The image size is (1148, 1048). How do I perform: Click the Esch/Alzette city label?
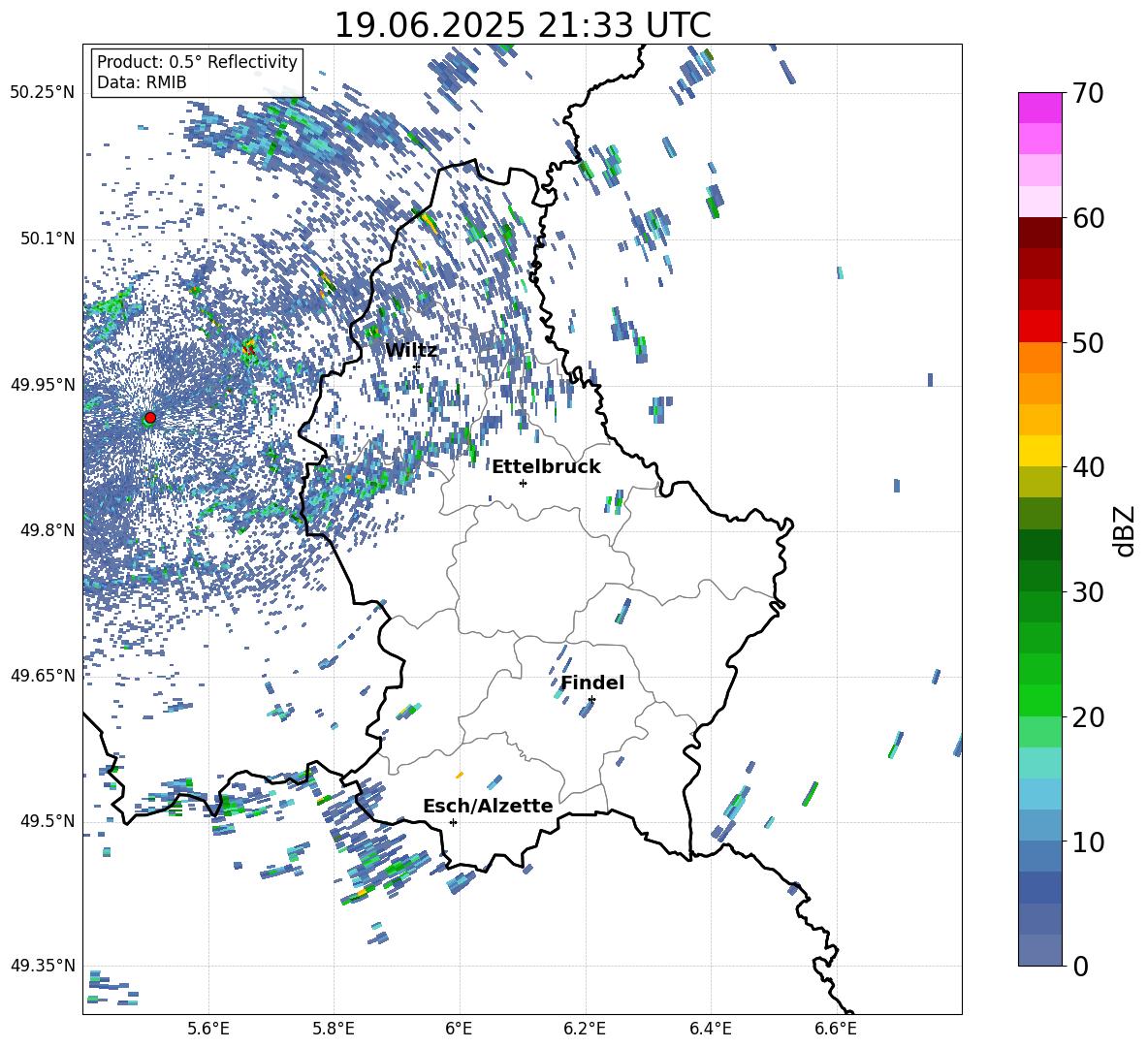[x=488, y=806]
